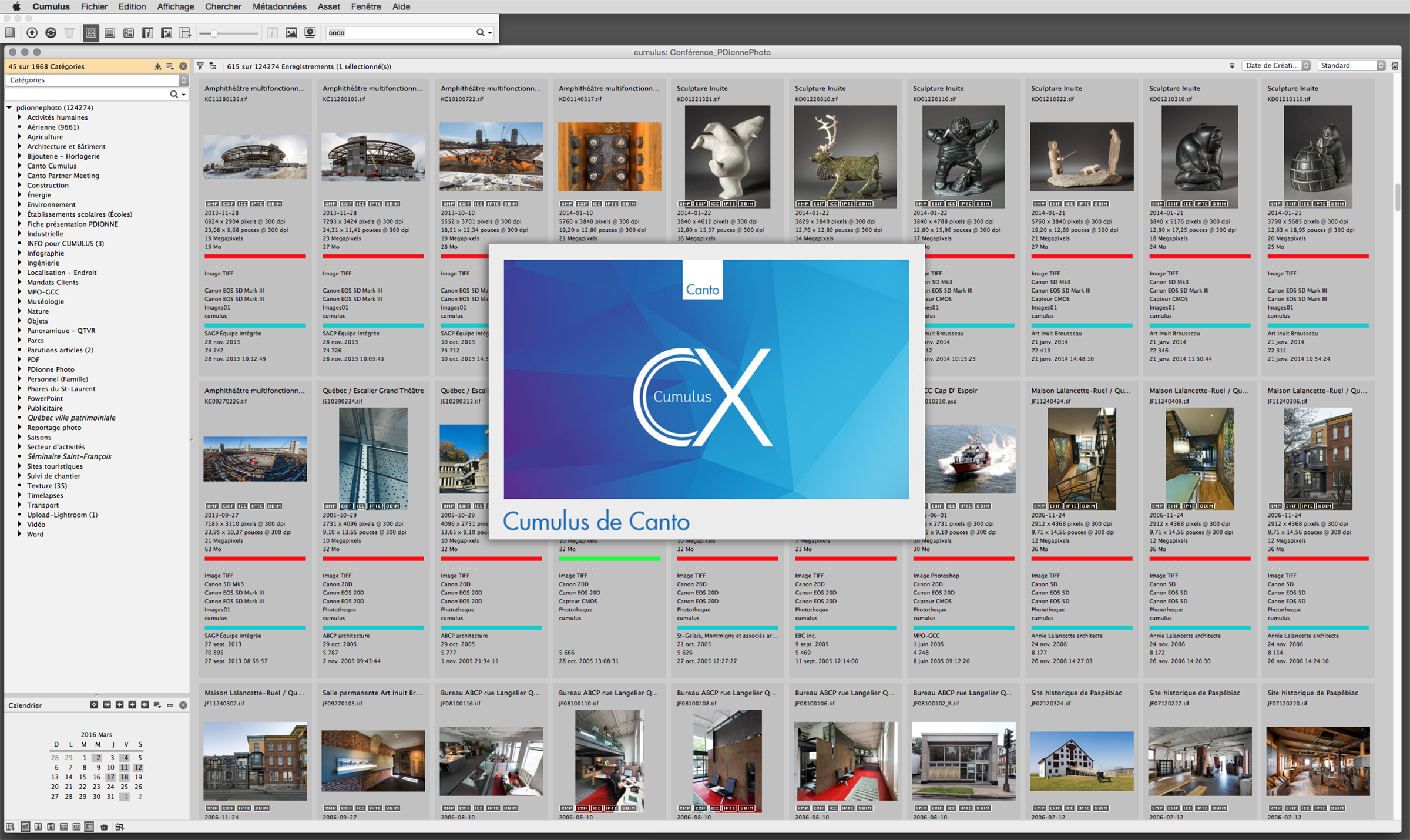This screenshot has height=840, width=1410.
Task: Go to next month in Calendrier
Action: coord(132,705)
